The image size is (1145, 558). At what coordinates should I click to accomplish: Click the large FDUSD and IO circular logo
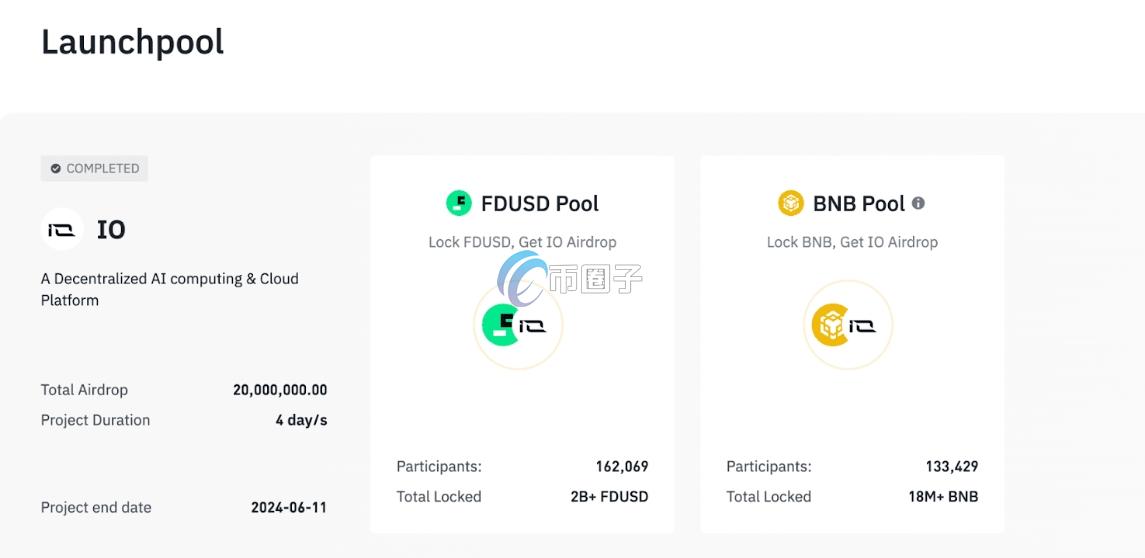click(x=517, y=325)
